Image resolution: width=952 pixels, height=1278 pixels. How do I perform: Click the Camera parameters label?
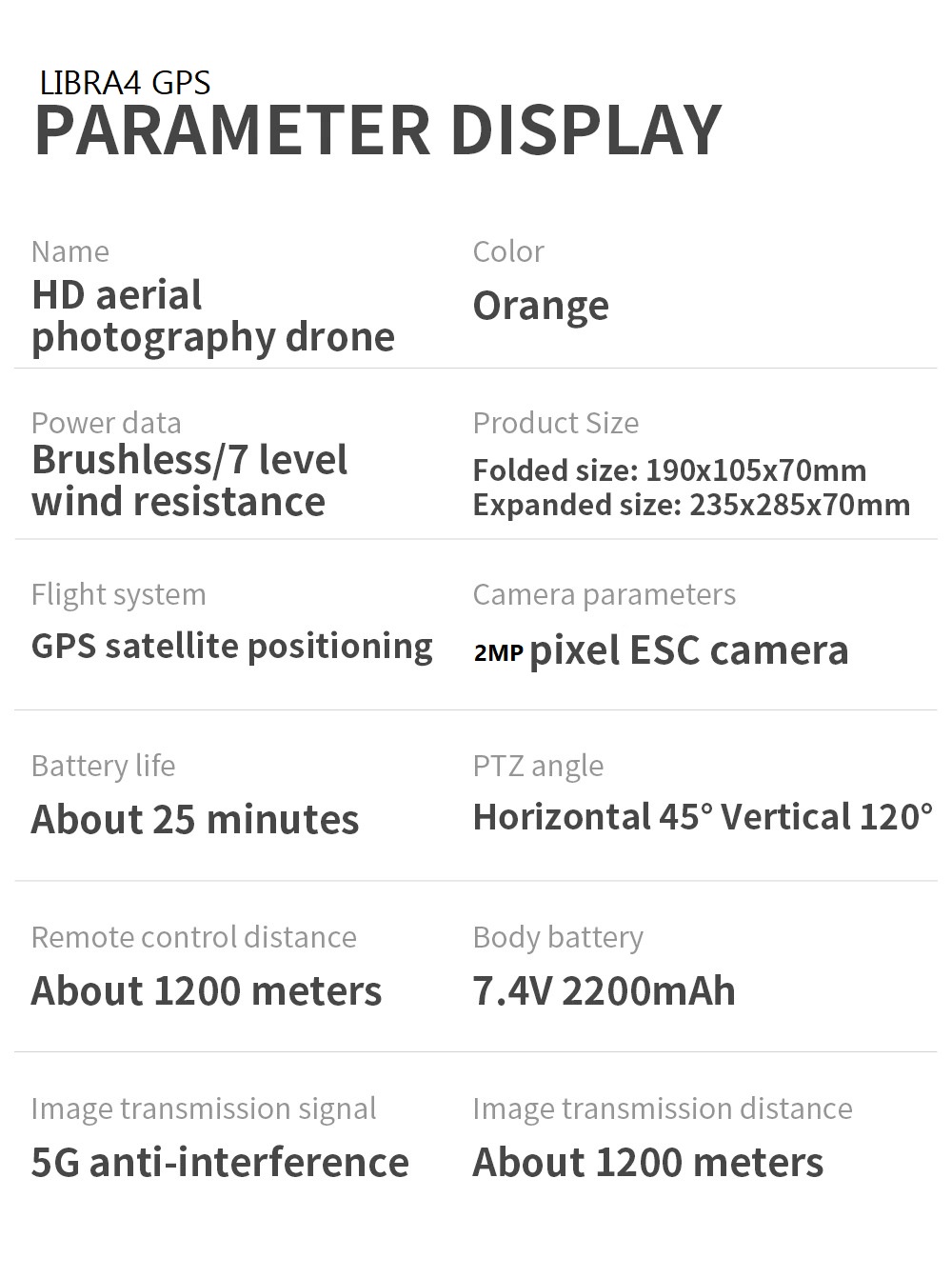604,594
